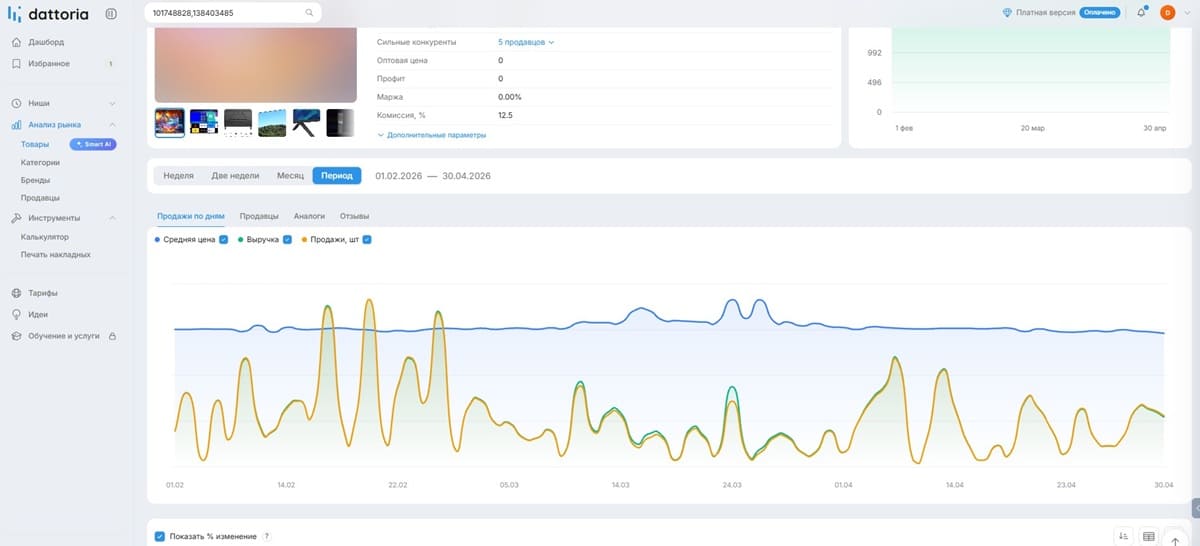
Task: Expand Дополнительные параметры
Action: tap(431, 135)
